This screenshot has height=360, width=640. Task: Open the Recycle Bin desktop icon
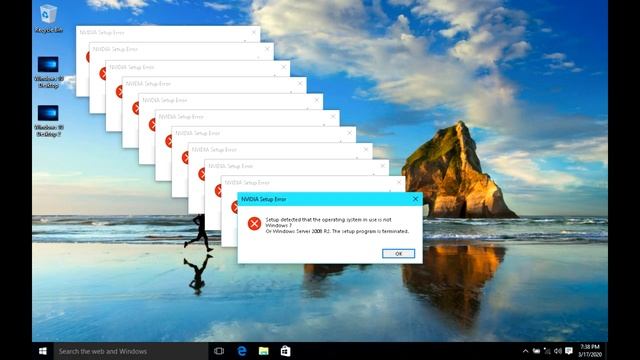pos(48,18)
